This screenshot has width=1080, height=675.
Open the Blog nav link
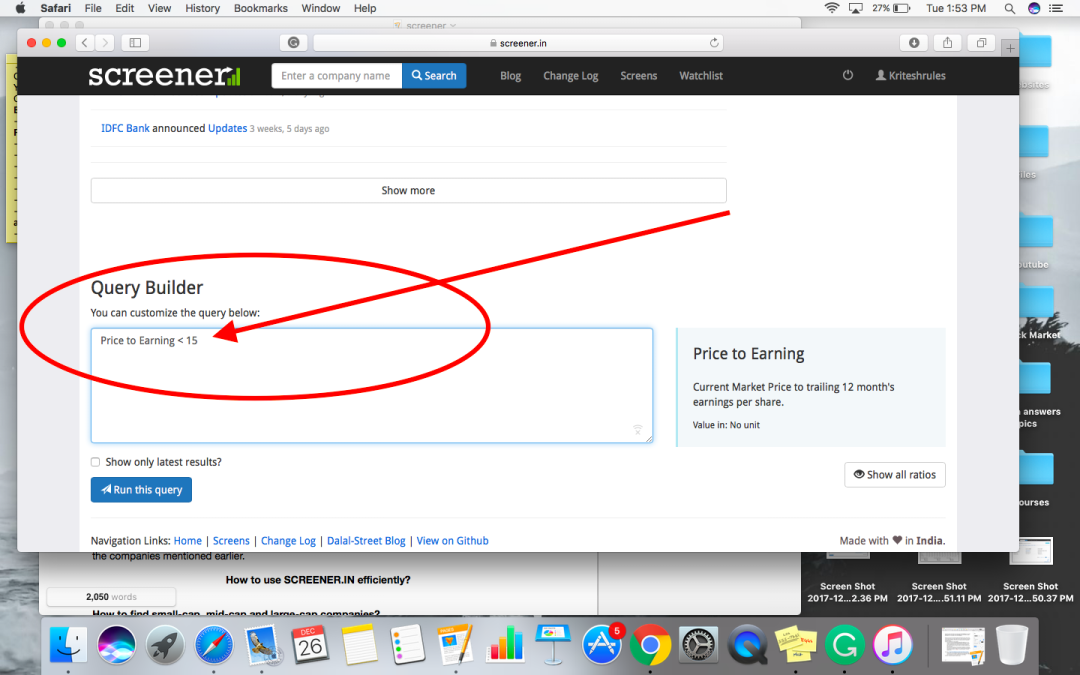click(x=510, y=76)
